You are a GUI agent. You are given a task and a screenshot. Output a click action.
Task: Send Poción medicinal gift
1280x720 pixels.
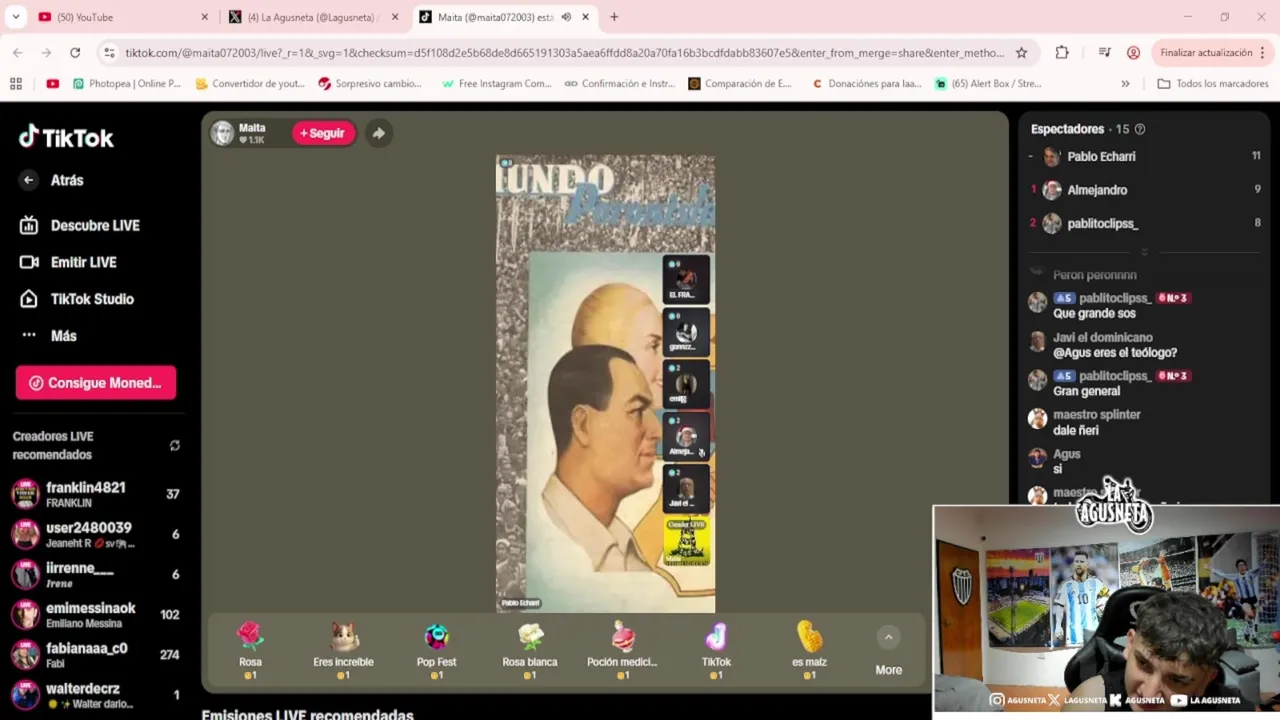[622, 649]
